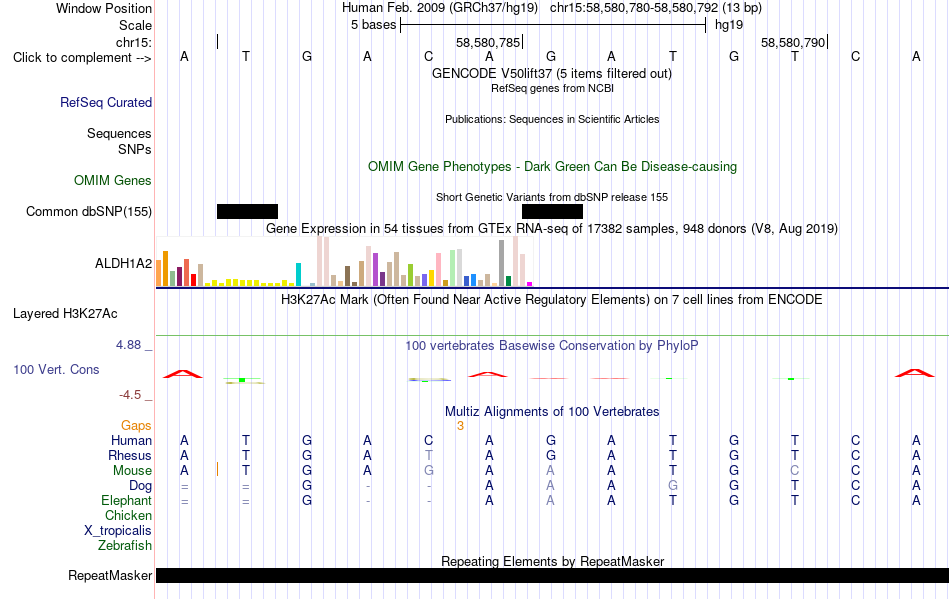Click the hg19 label beside the scale bar

point(729,25)
